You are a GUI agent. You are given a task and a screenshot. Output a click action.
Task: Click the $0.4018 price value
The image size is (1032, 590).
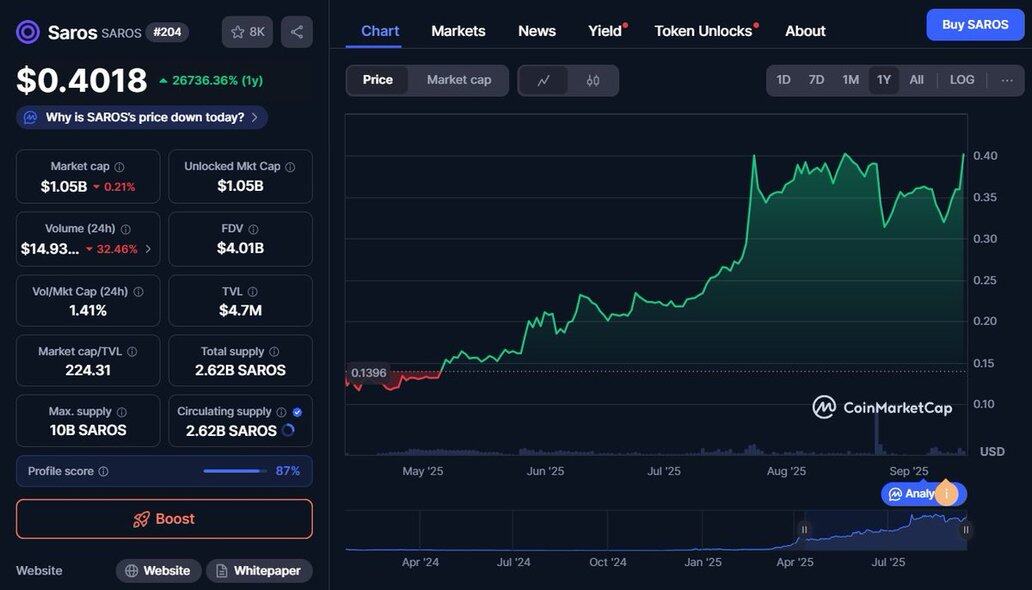tap(82, 80)
